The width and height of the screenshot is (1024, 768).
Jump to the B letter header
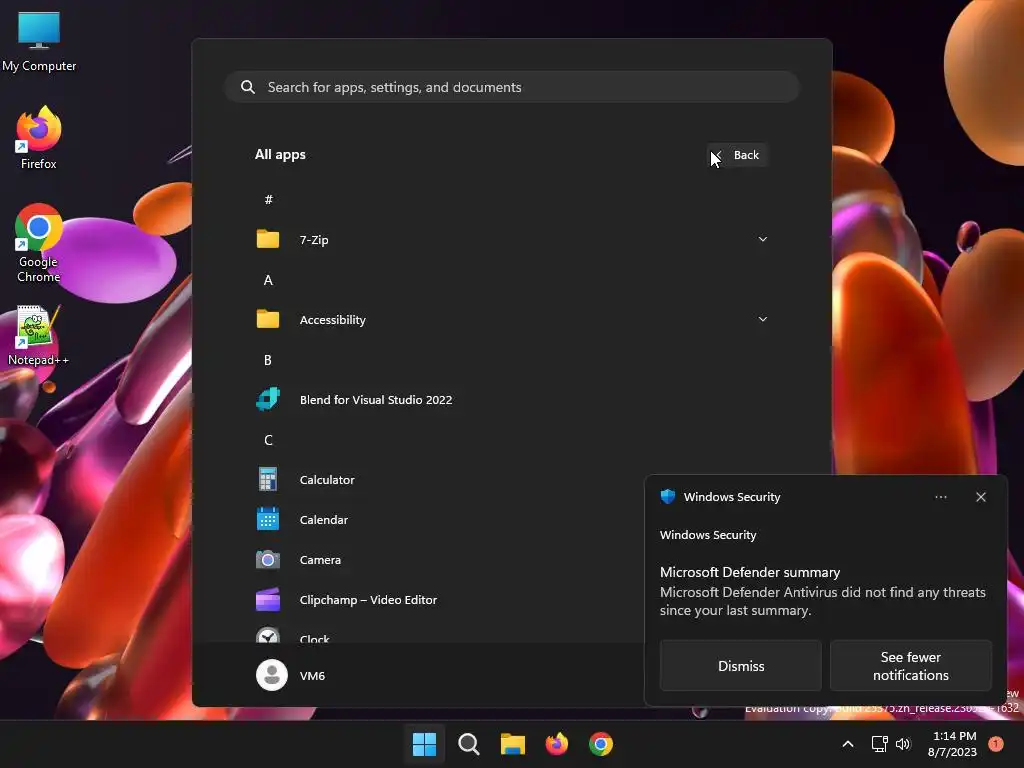(x=268, y=360)
